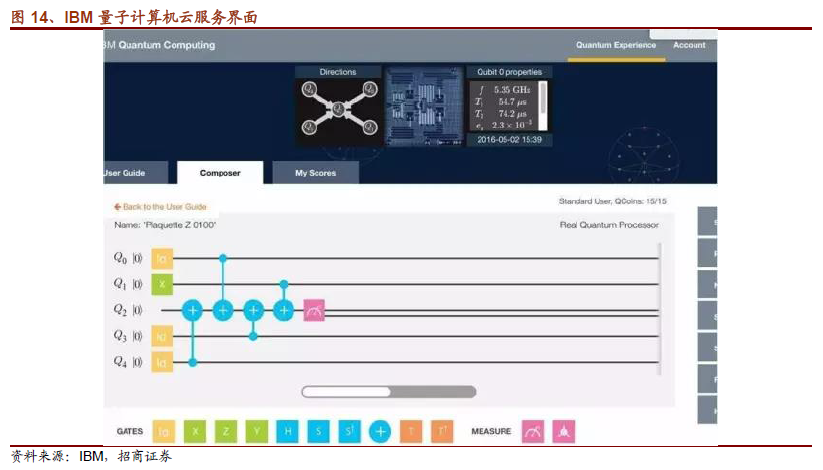Image resolution: width=823 pixels, height=470 pixels.
Task: Select the orange T-dagger gate
Action: point(442,432)
